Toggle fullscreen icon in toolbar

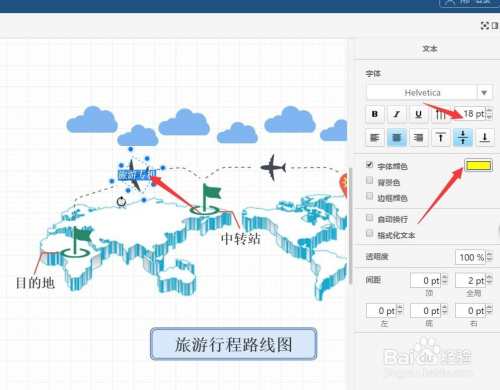tap(485, 26)
